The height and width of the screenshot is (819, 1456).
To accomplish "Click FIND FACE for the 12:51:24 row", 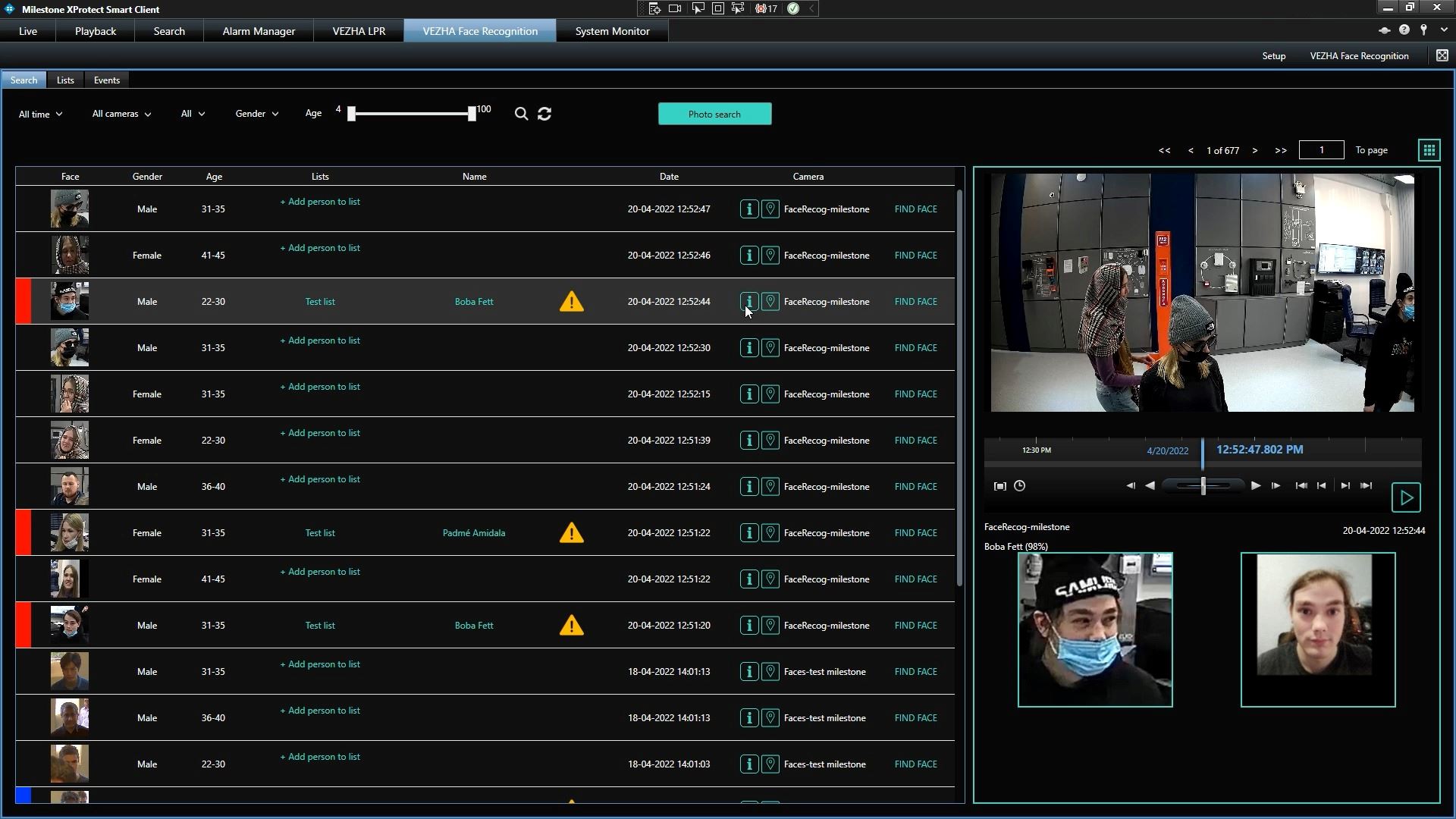I will (915, 487).
